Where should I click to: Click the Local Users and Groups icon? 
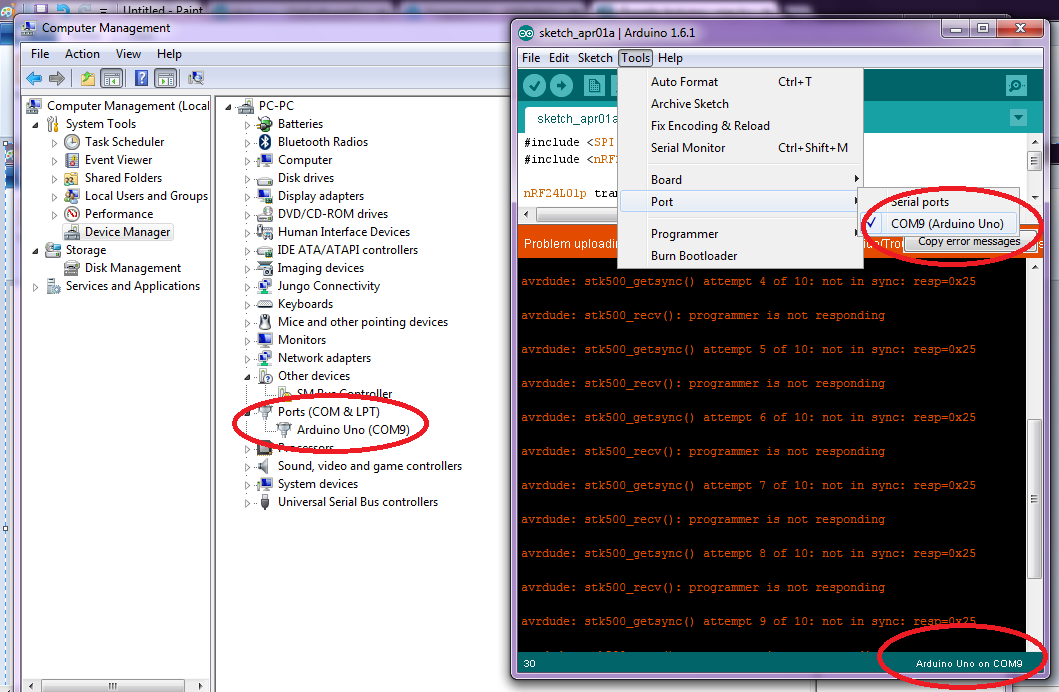(72, 196)
